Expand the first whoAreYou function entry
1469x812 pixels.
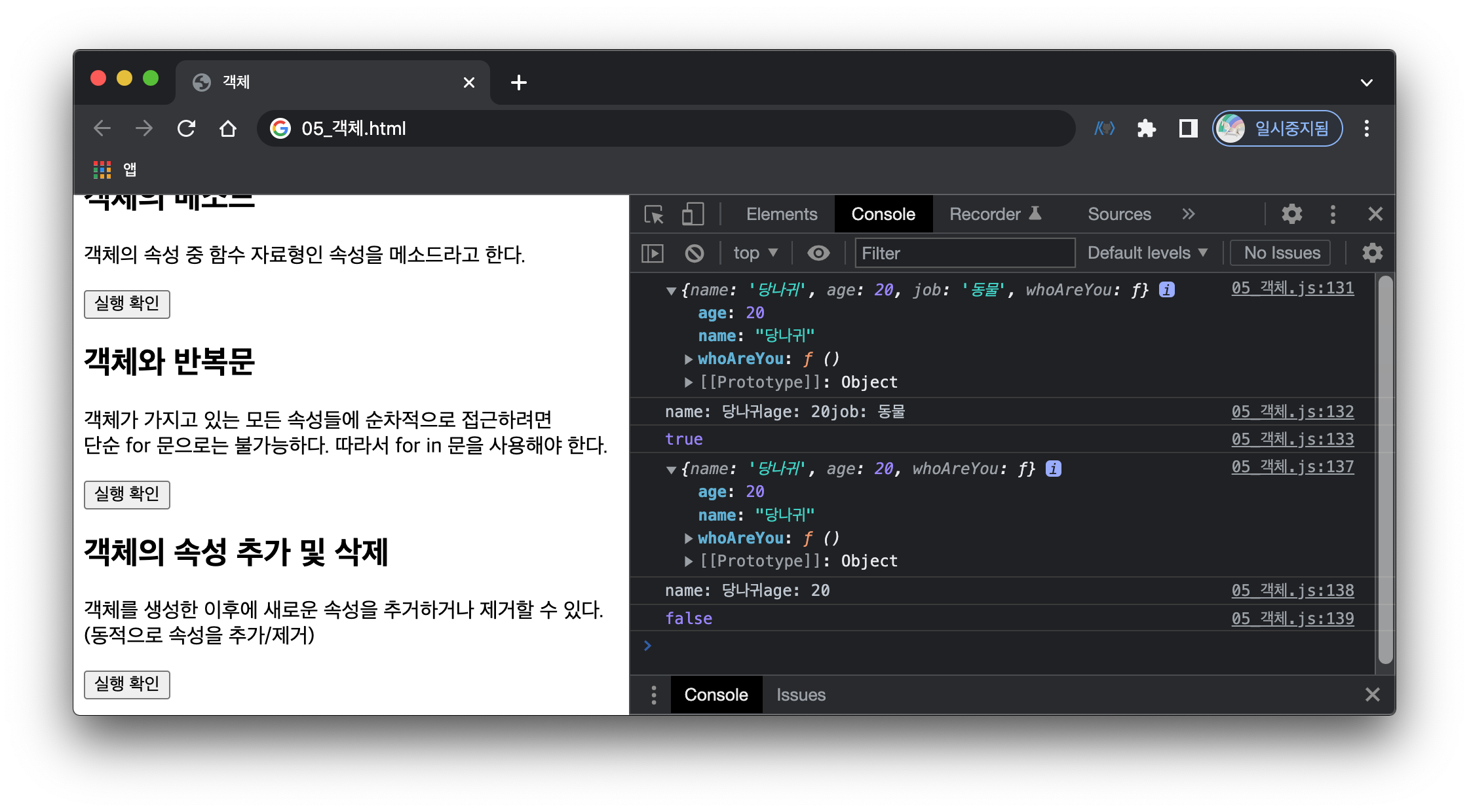pos(689,359)
